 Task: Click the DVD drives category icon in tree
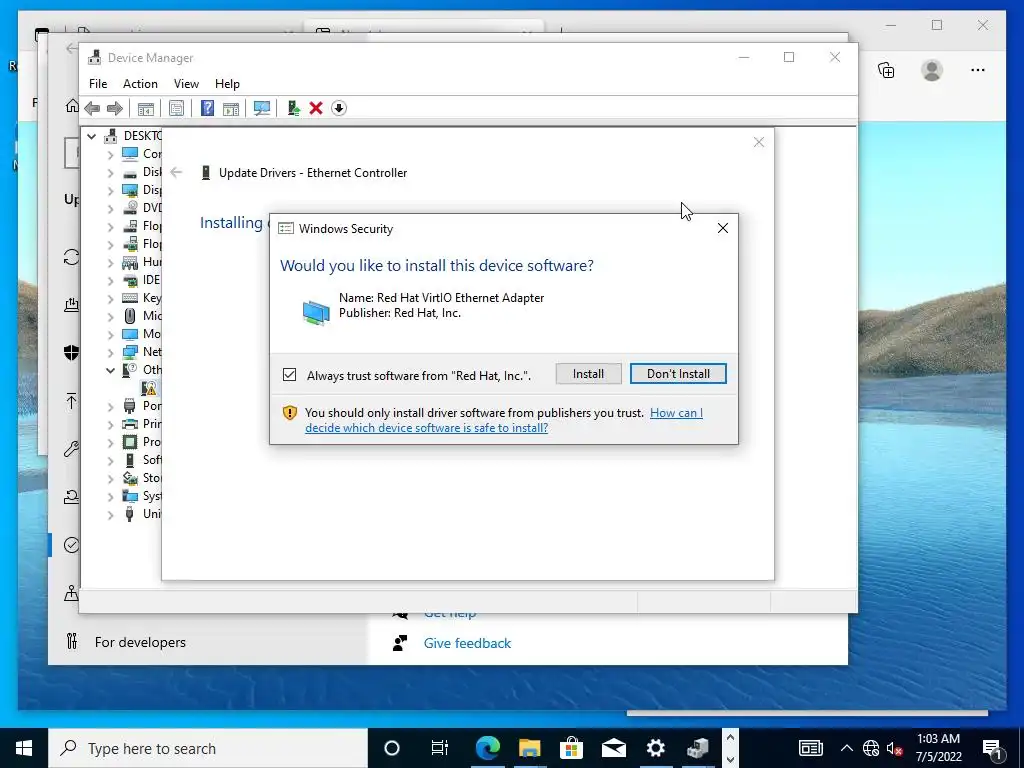click(131, 208)
